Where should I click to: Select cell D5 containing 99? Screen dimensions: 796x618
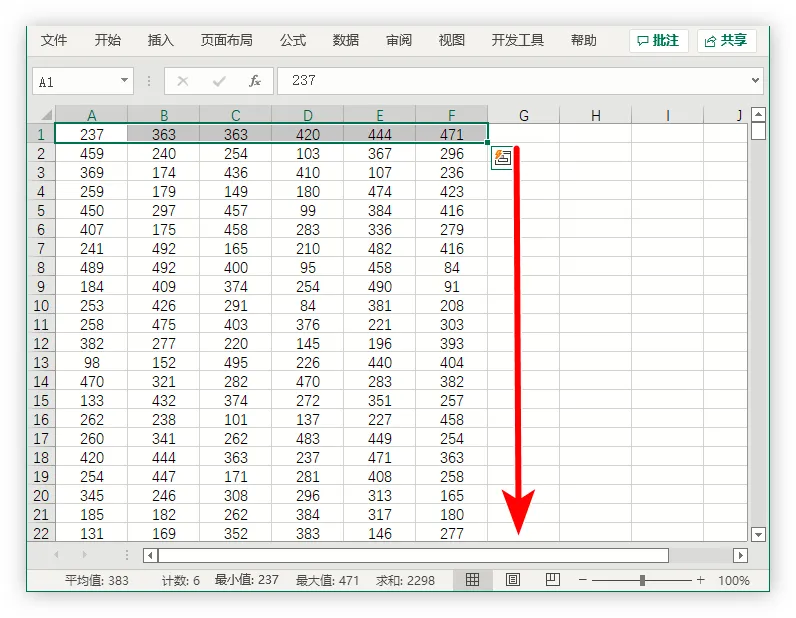(308, 210)
